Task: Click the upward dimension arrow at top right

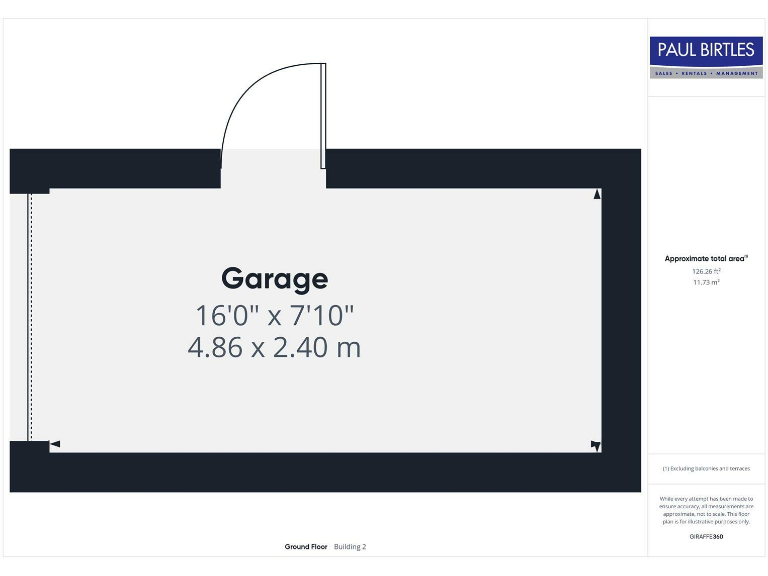Action: point(597,194)
